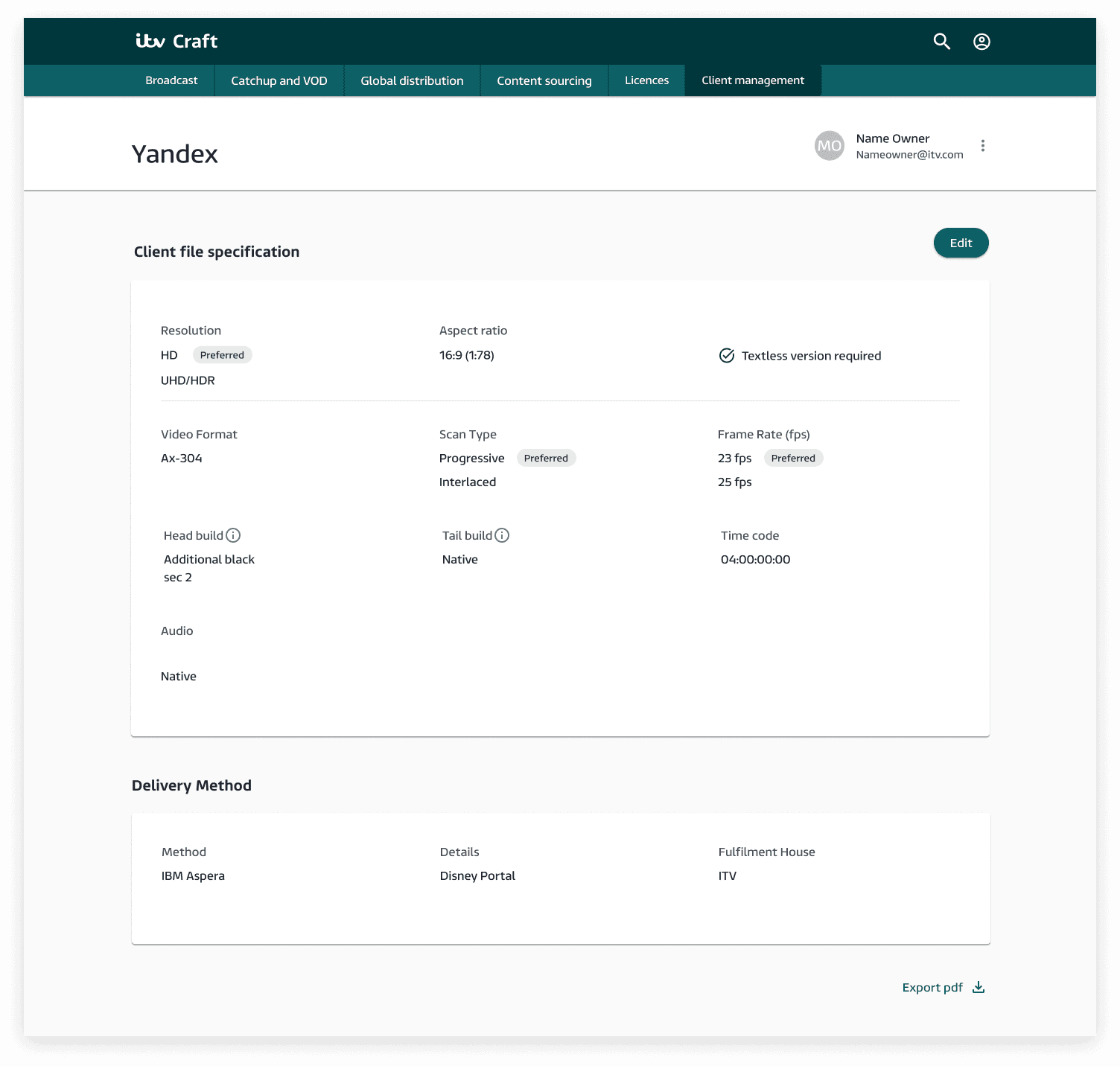1120x1066 pixels.
Task: Click the ITV Craft logo
Action: coord(176,41)
